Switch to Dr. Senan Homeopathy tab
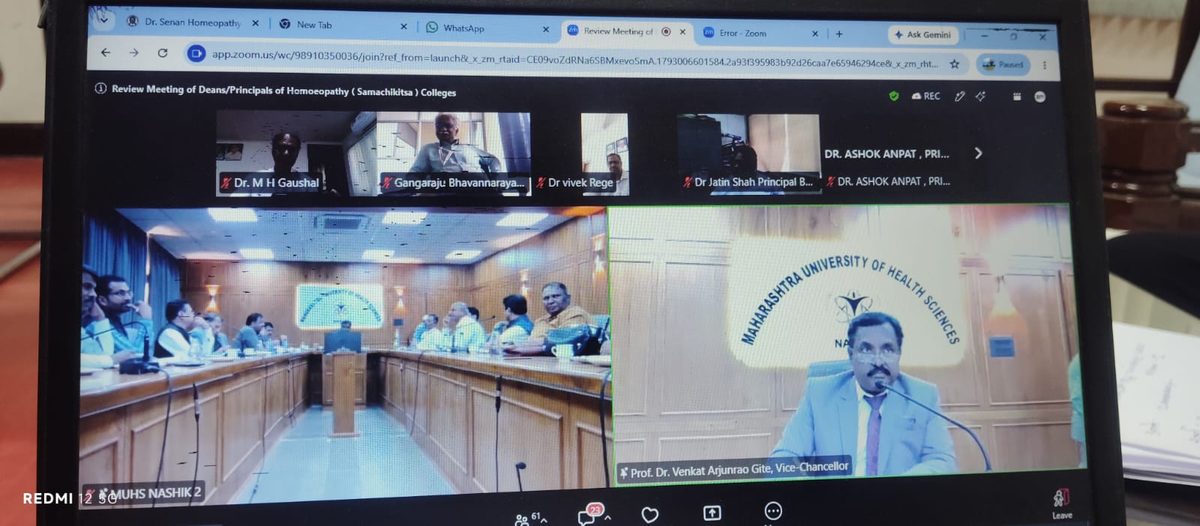Image resolution: width=1200 pixels, height=526 pixels. coord(191,22)
